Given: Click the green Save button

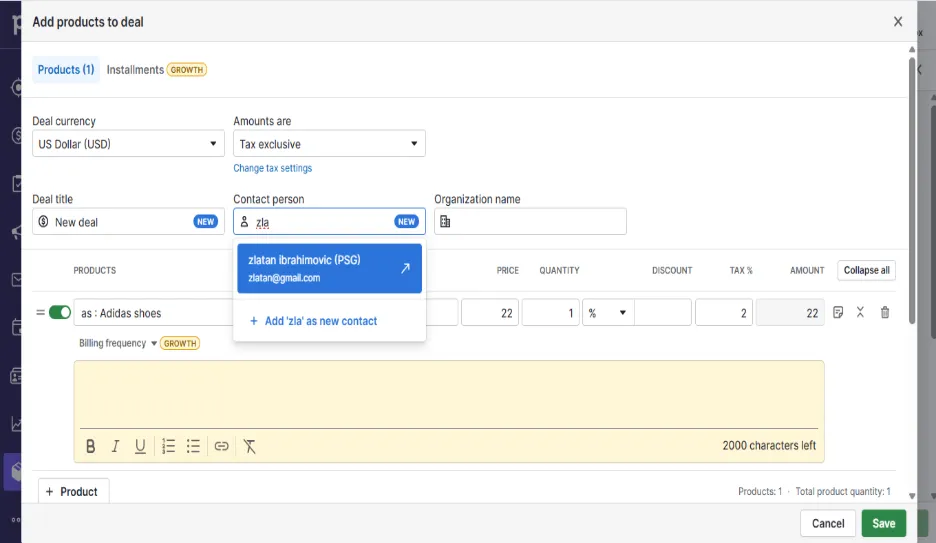Looking at the screenshot, I should [883, 523].
